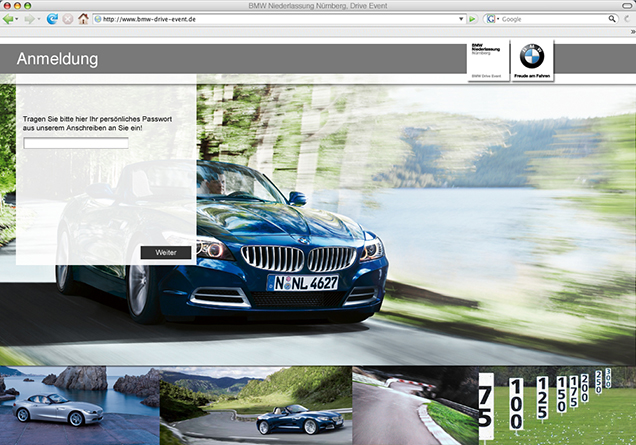The height and width of the screenshot is (445, 636).
Task: Click the Anmeldung page heading
Action: coord(57,59)
